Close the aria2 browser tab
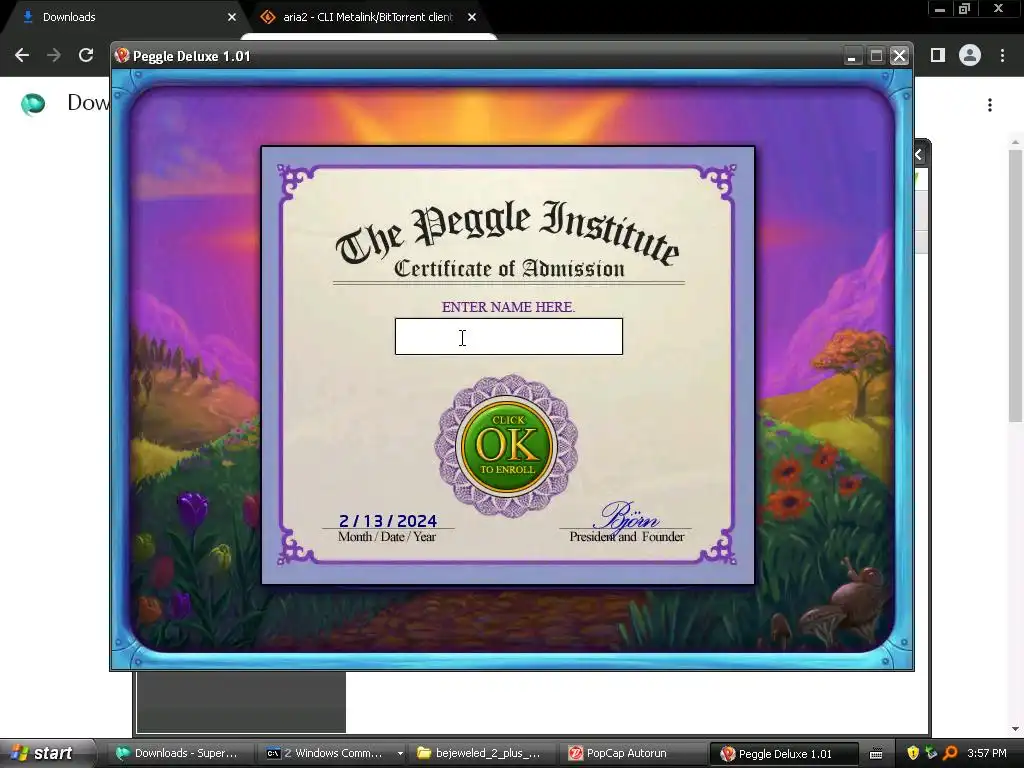The width and height of the screenshot is (1024, 768). coord(472,17)
